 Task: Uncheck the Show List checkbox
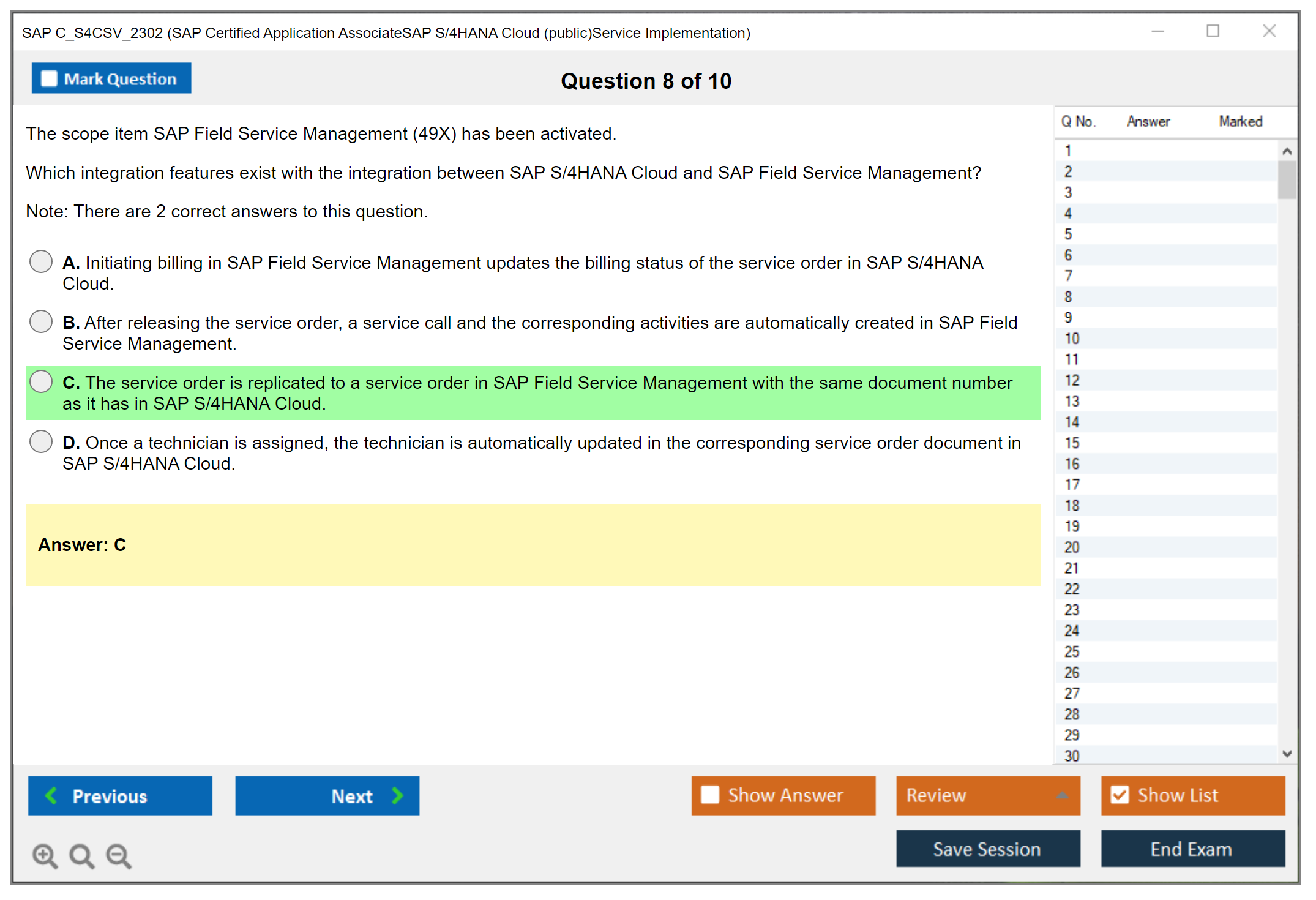[1120, 795]
